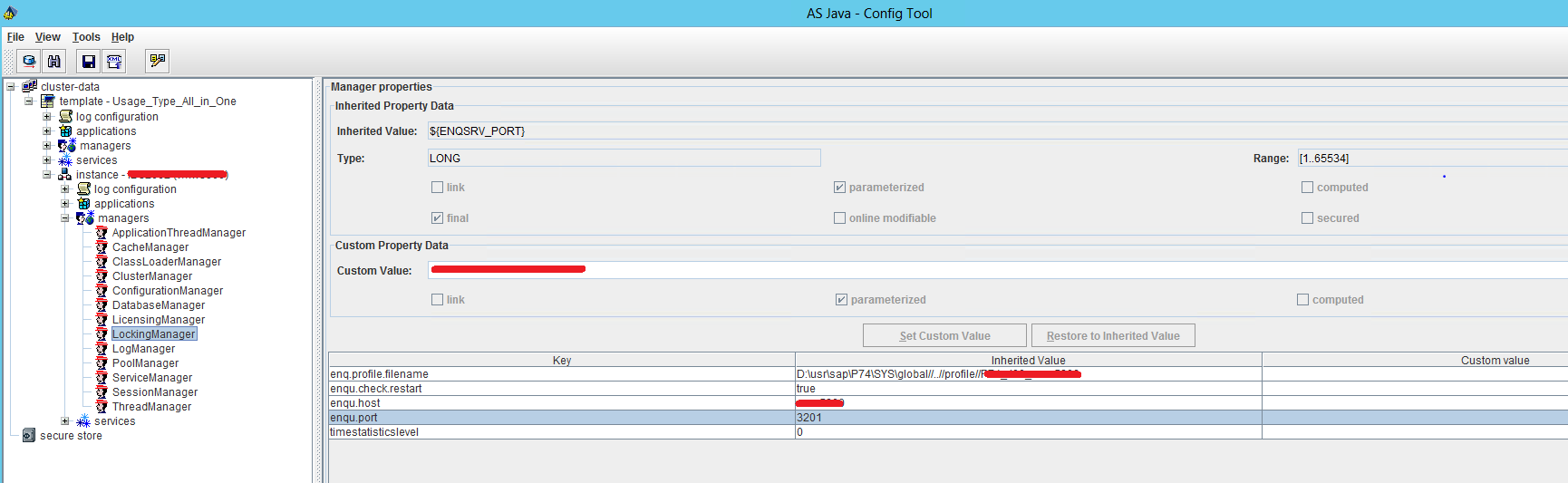The width and height of the screenshot is (1568, 483).
Task: Click the instance node icon
Action: click(65, 174)
